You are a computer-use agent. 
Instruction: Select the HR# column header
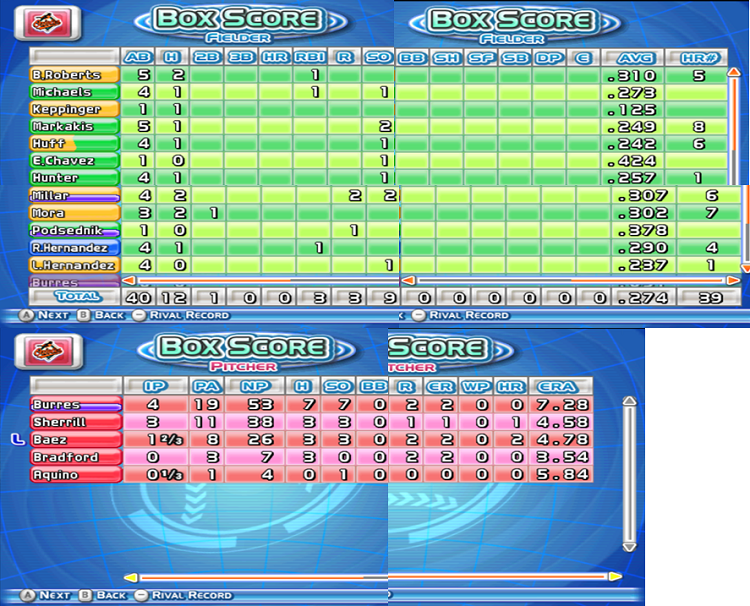tap(697, 58)
